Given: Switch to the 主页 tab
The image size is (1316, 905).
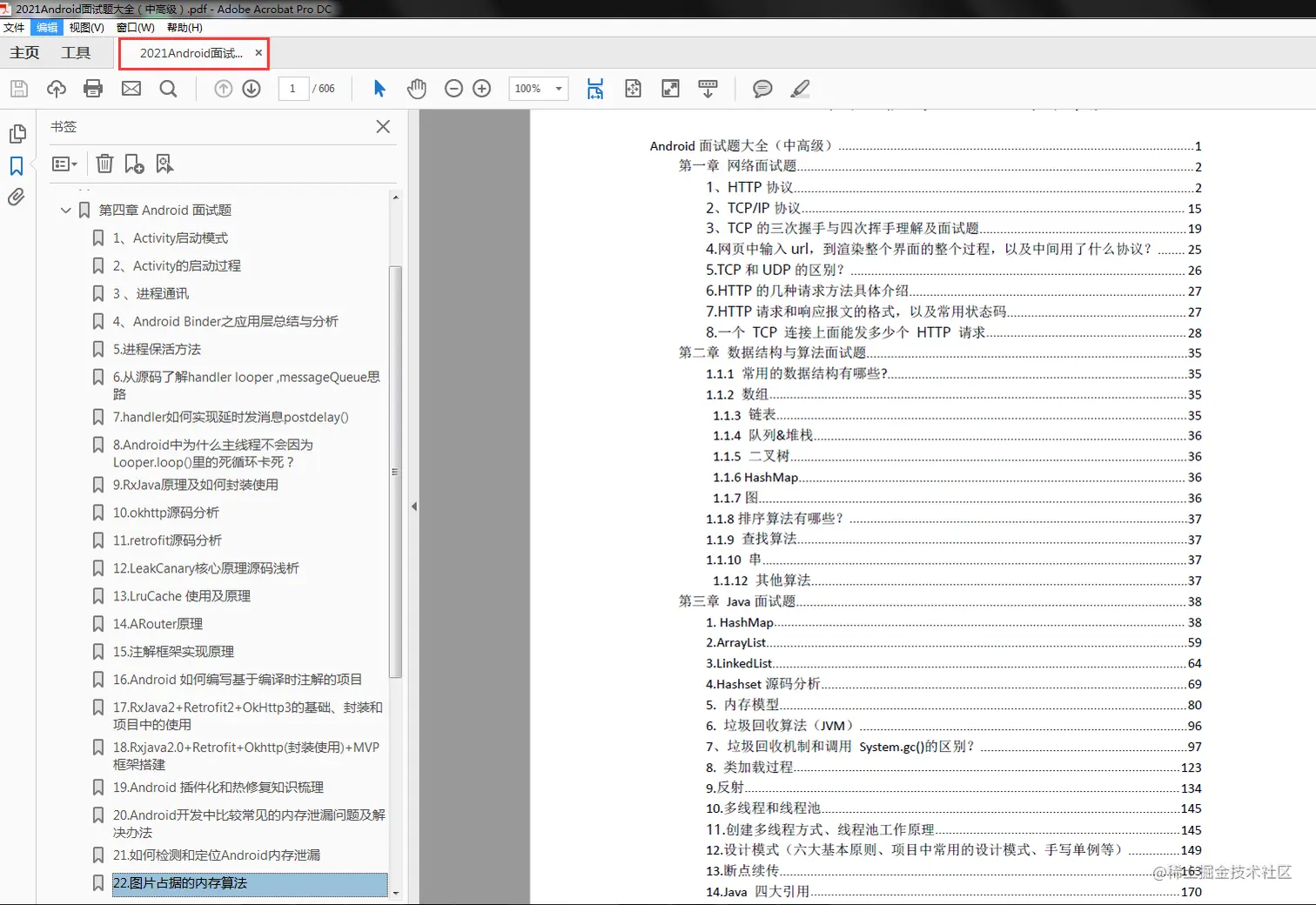Looking at the screenshot, I should [24, 53].
